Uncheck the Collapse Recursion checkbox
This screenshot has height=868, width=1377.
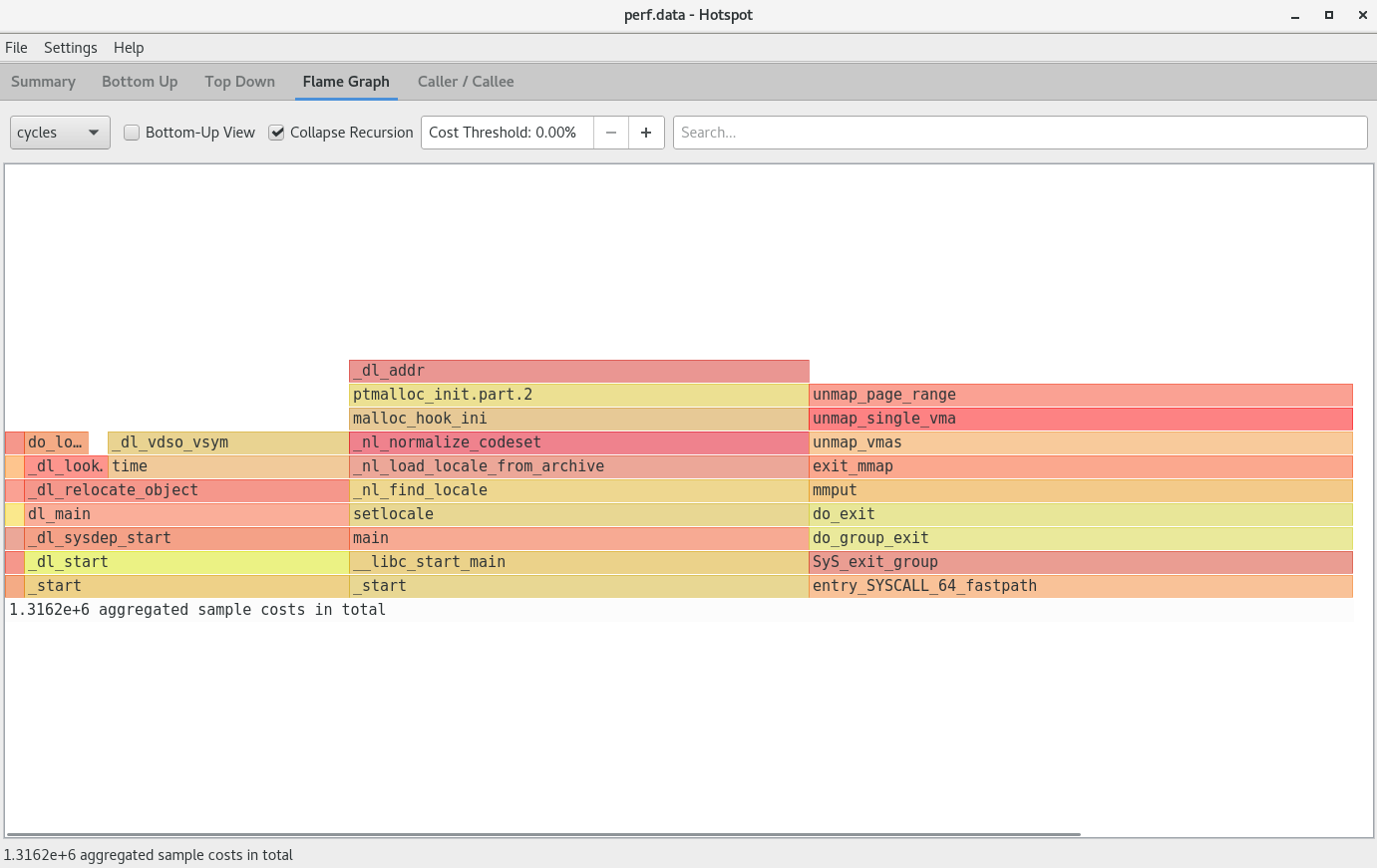[x=277, y=133]
